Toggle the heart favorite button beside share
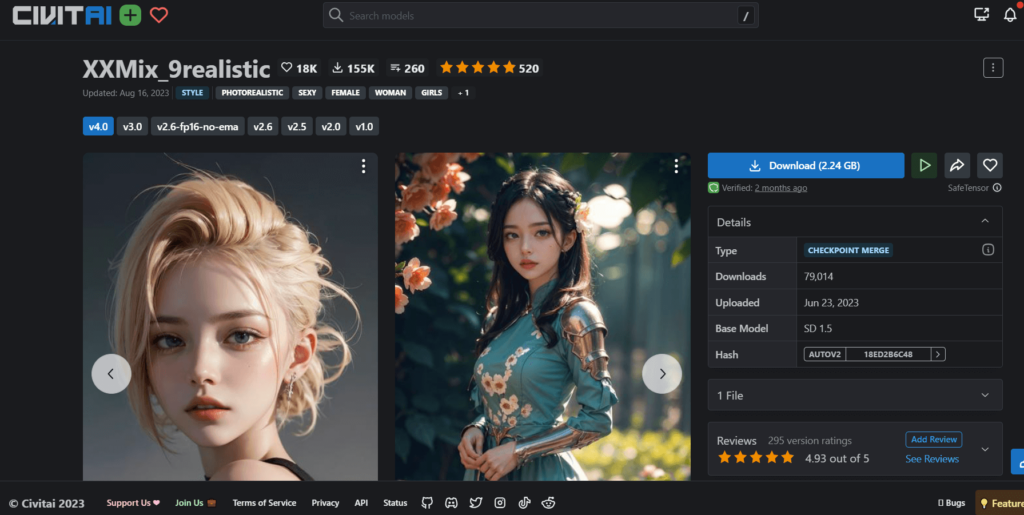The image size is (1024, 515). [x=990, y=165]
